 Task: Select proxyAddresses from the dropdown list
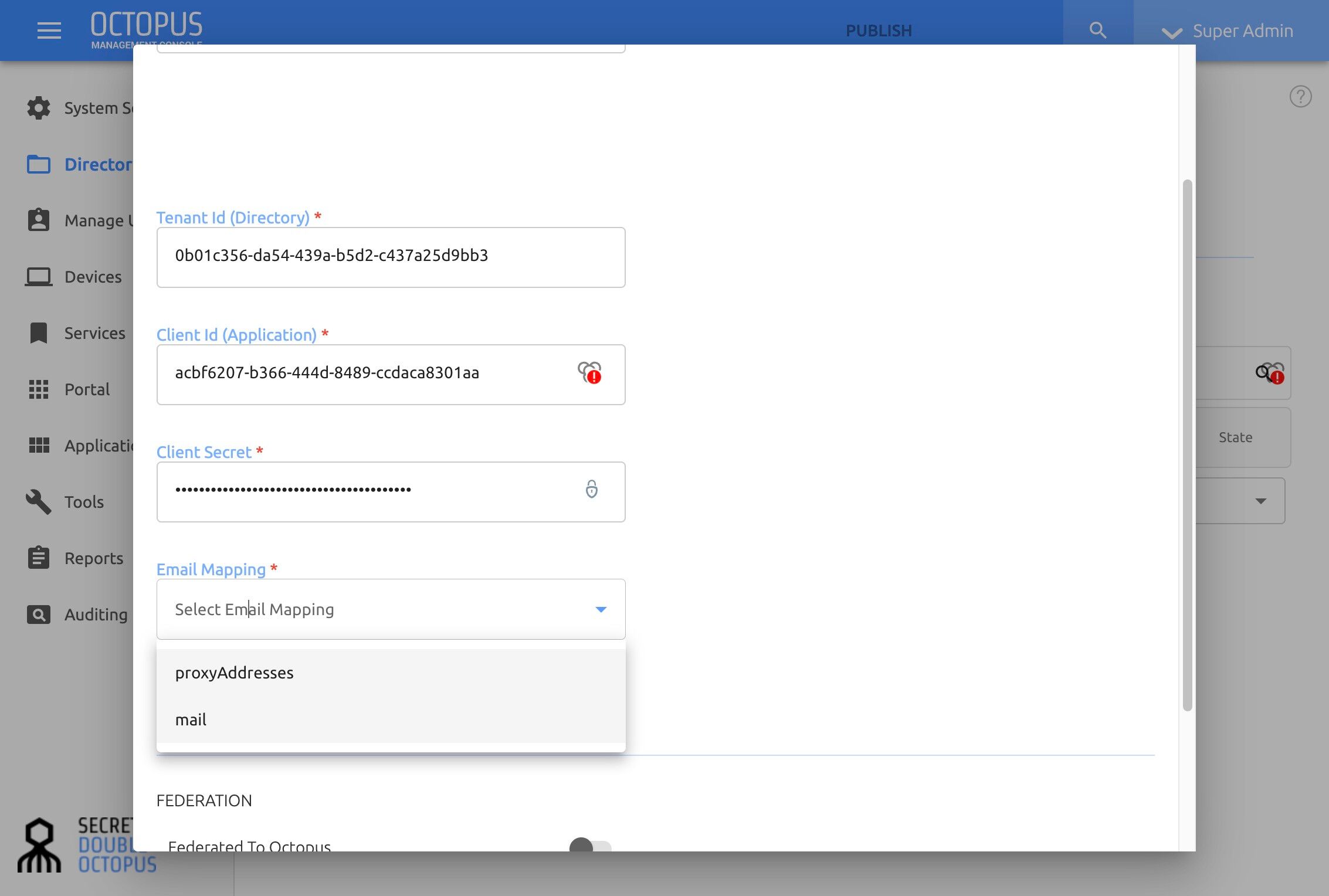pos(391,673)
